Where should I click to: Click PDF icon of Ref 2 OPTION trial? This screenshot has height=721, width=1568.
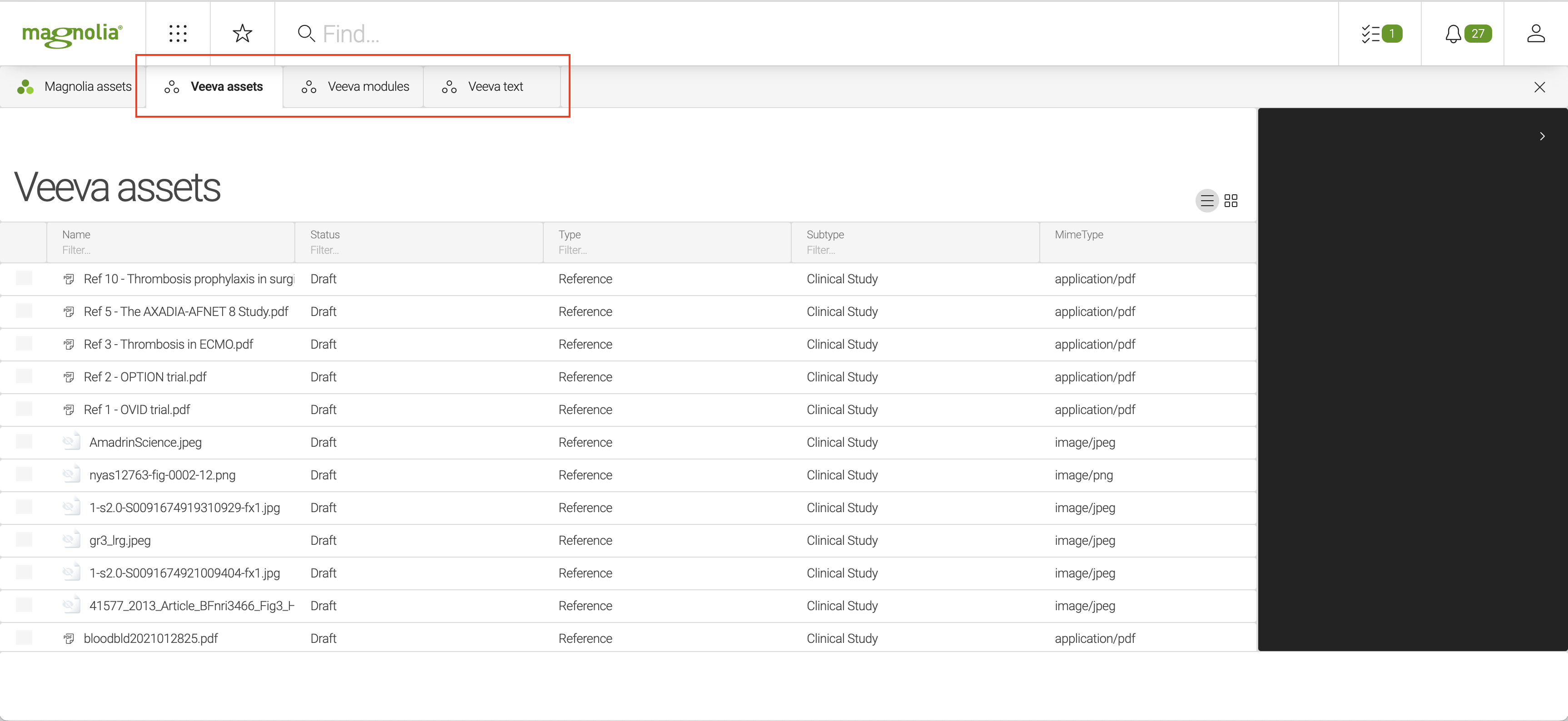tap(69, 377)
